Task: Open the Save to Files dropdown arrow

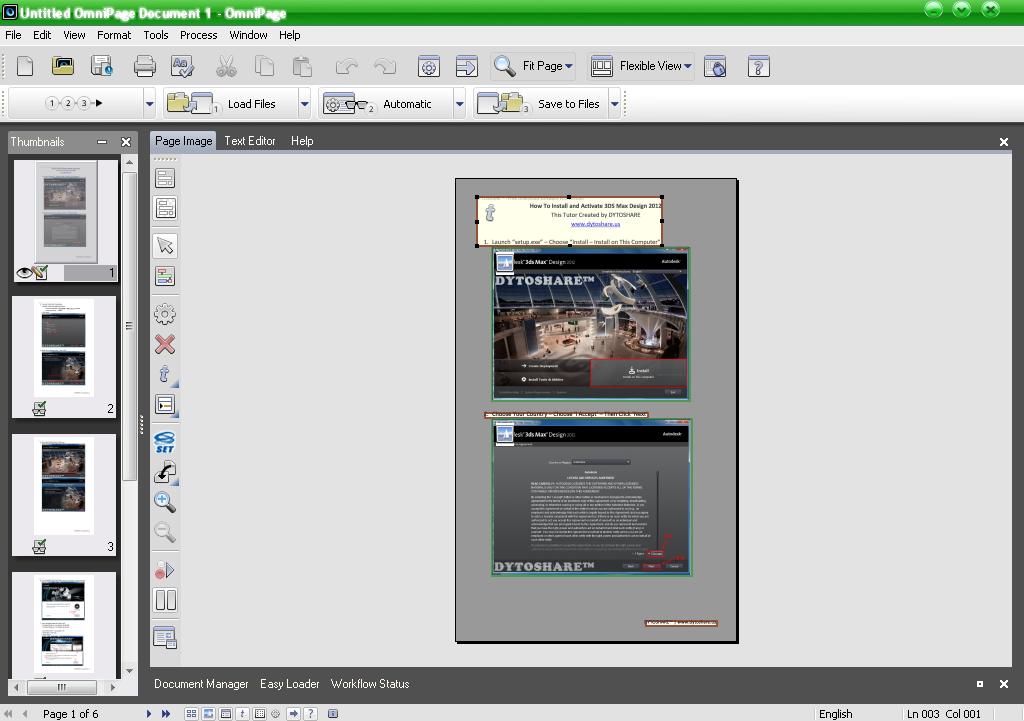Action: [x=615, y=104]
